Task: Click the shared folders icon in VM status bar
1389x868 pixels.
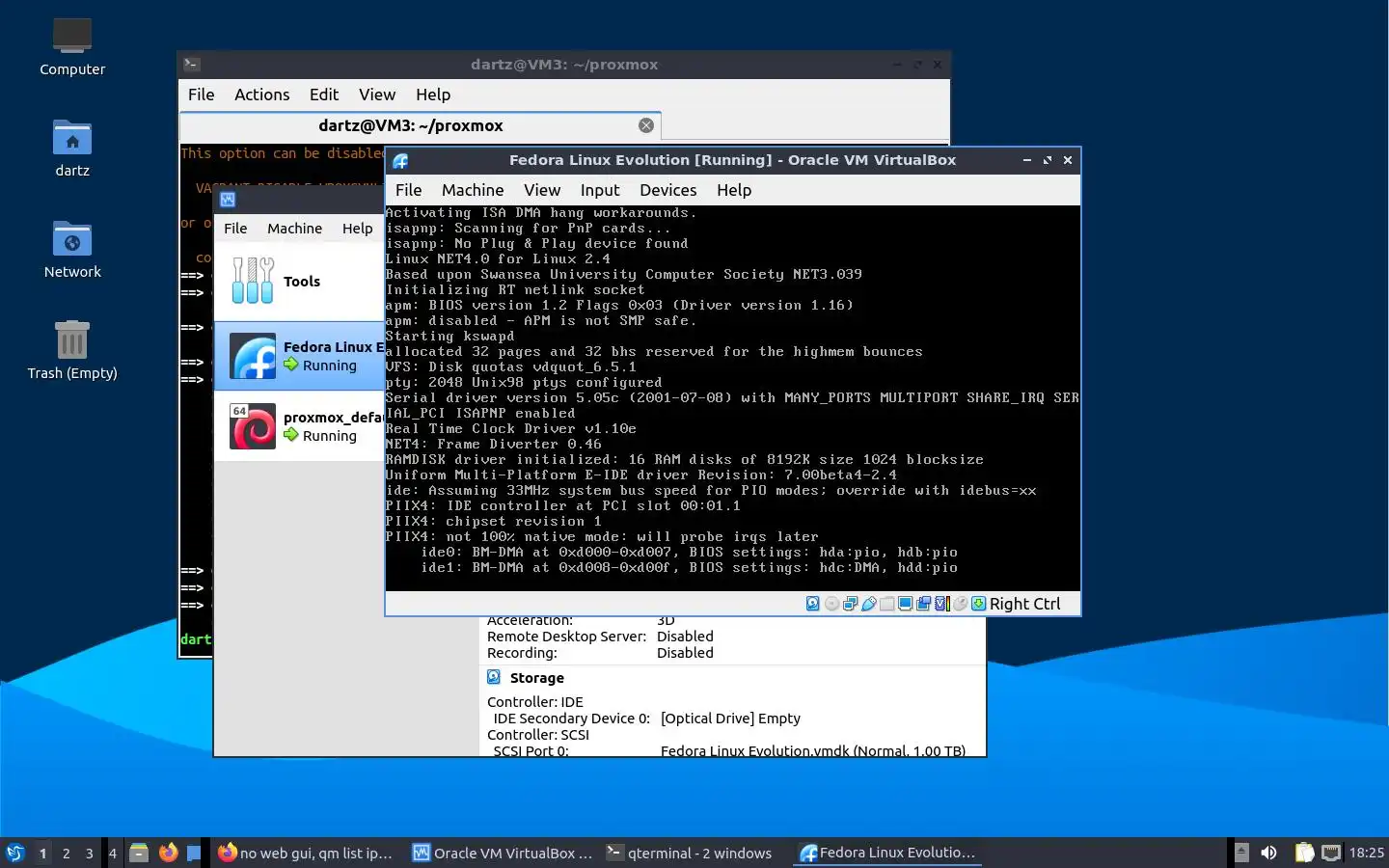Action: 887,604
